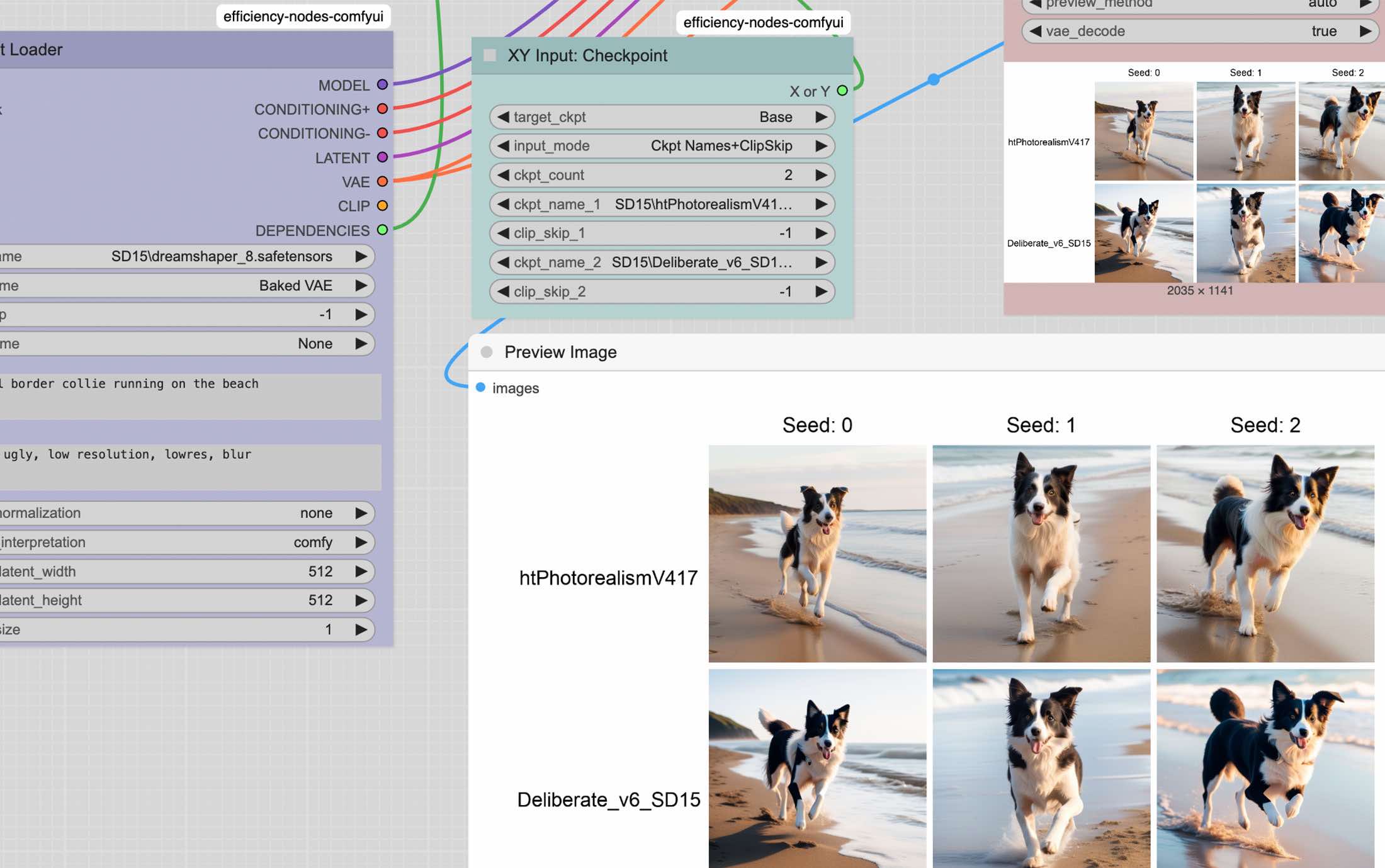This screenshot has height=868, width=1385.
Task: Edit negative prompt ugly, low resolution text
Action: pyautogui.click(x=190, y=467)
